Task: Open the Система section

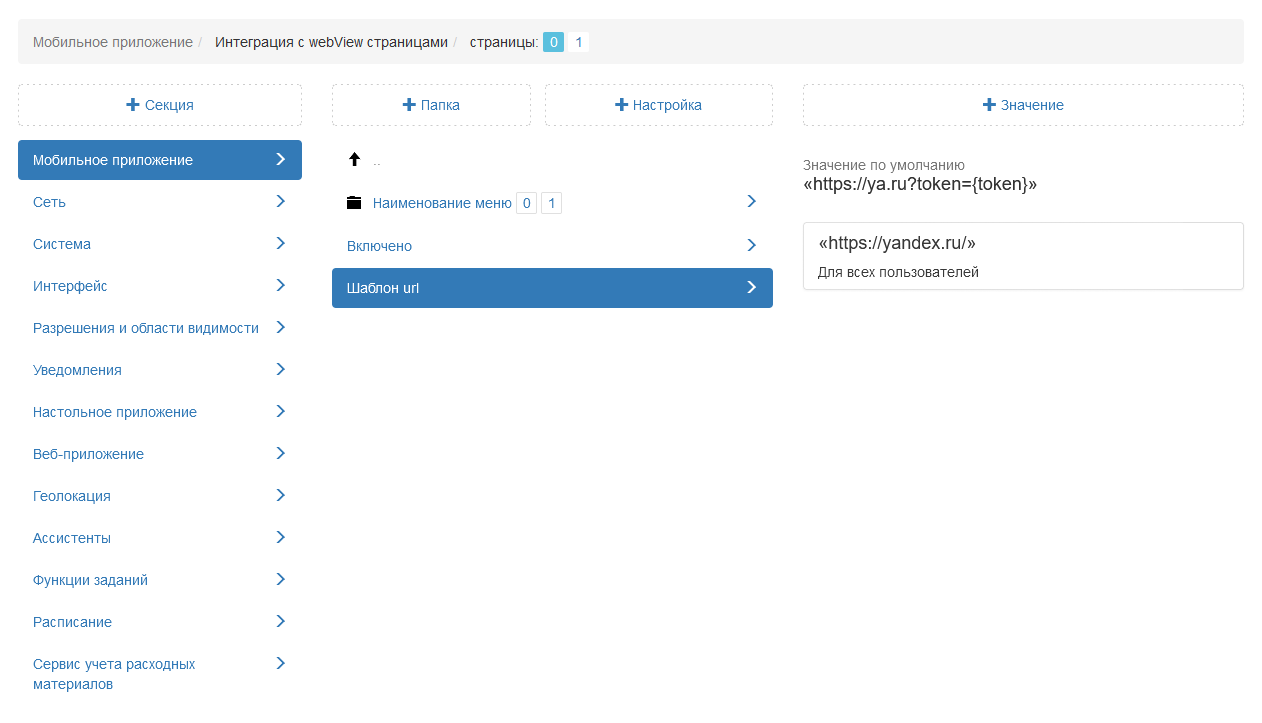Action: (x=62, y=244)
